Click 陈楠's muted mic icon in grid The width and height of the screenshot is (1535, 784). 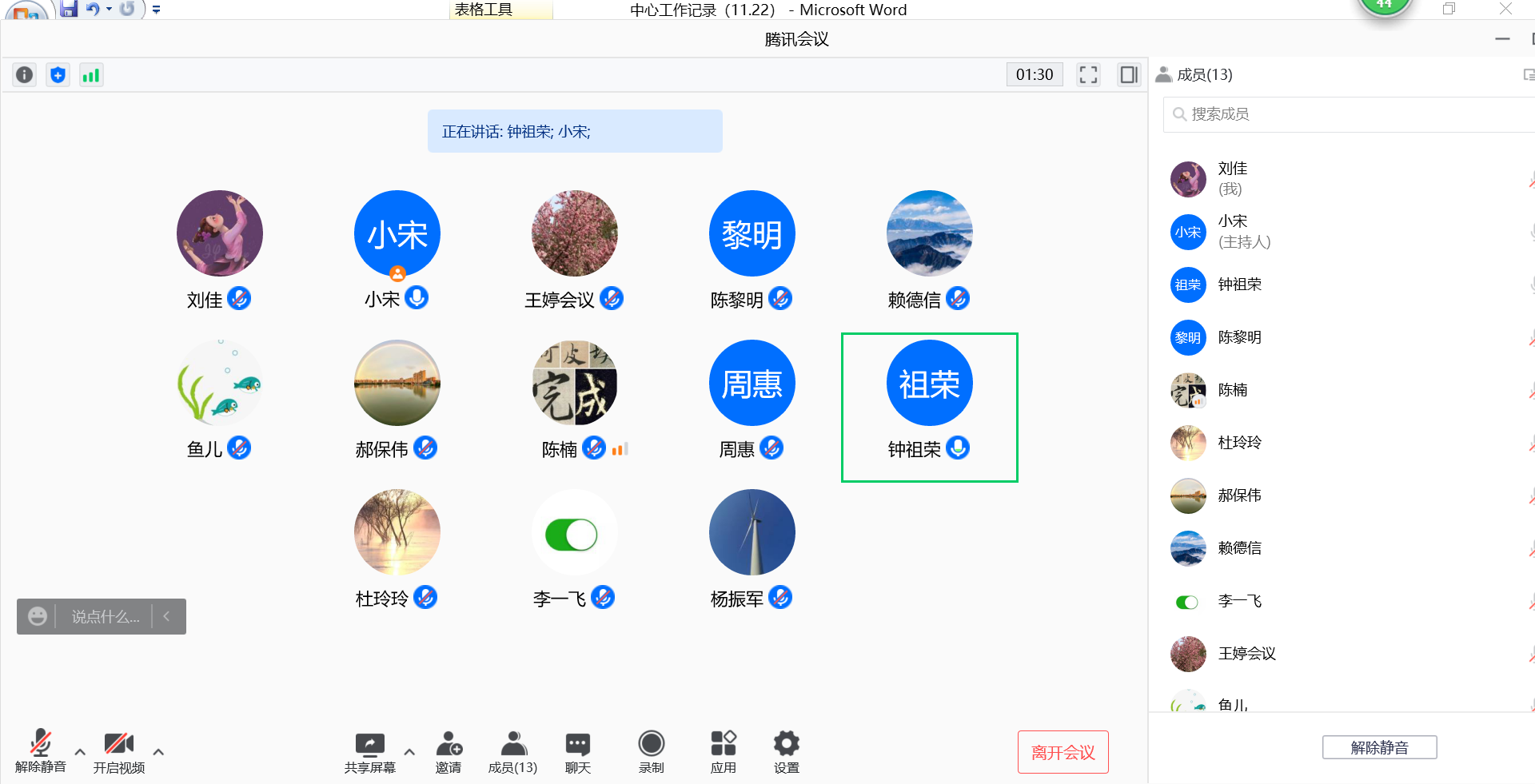point(594,448)
